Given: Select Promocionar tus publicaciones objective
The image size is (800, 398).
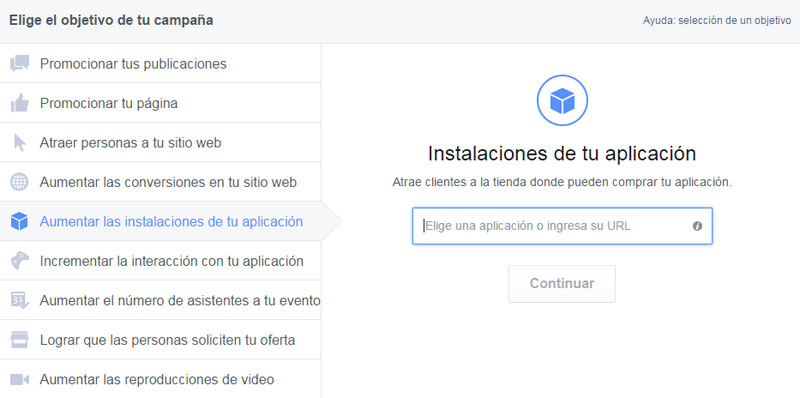Looking at the screenshot, I should coord(160,64).
